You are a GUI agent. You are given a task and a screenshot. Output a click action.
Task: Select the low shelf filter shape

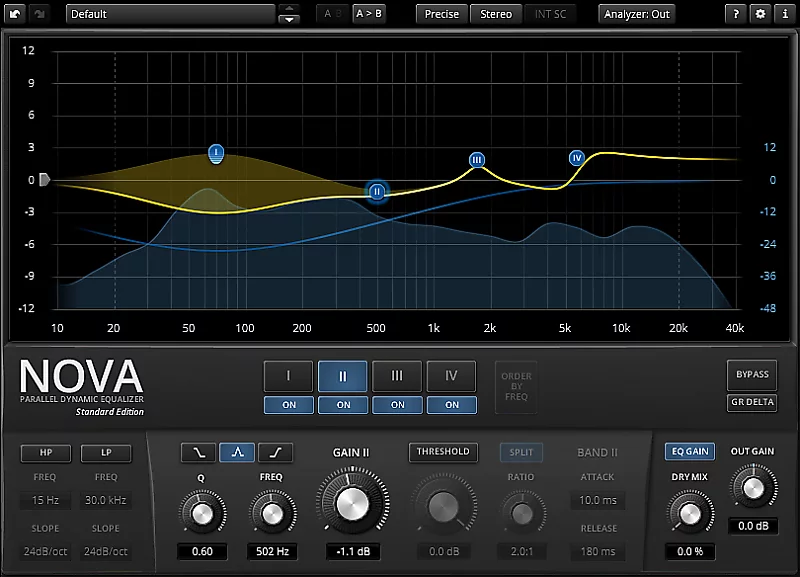(x=198, y=453)
